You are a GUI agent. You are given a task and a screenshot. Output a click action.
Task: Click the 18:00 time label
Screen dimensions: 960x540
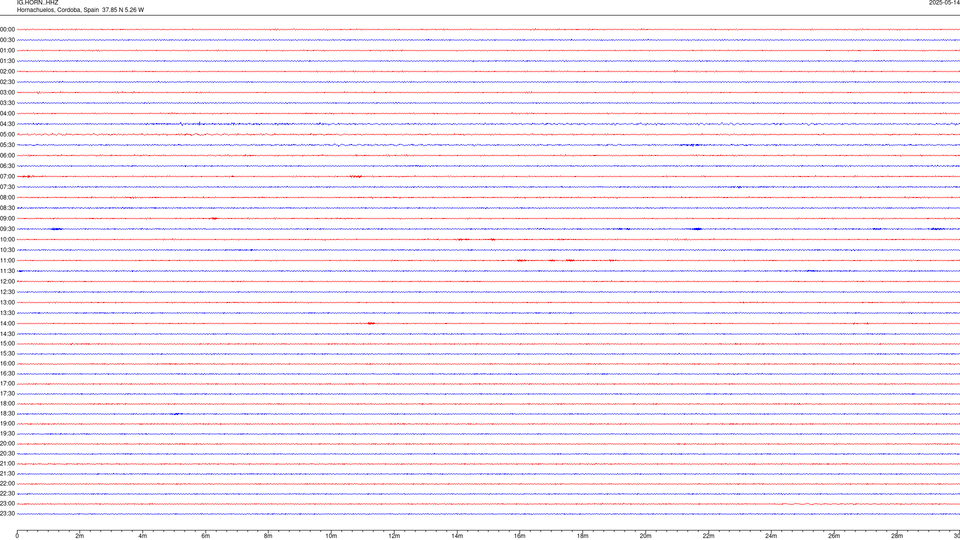coord(7,403)
